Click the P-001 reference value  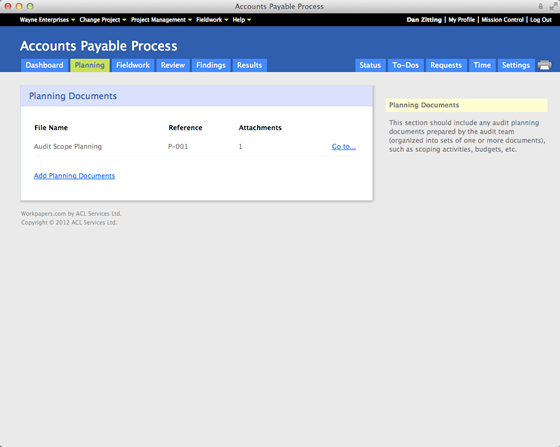pos(178,146)
